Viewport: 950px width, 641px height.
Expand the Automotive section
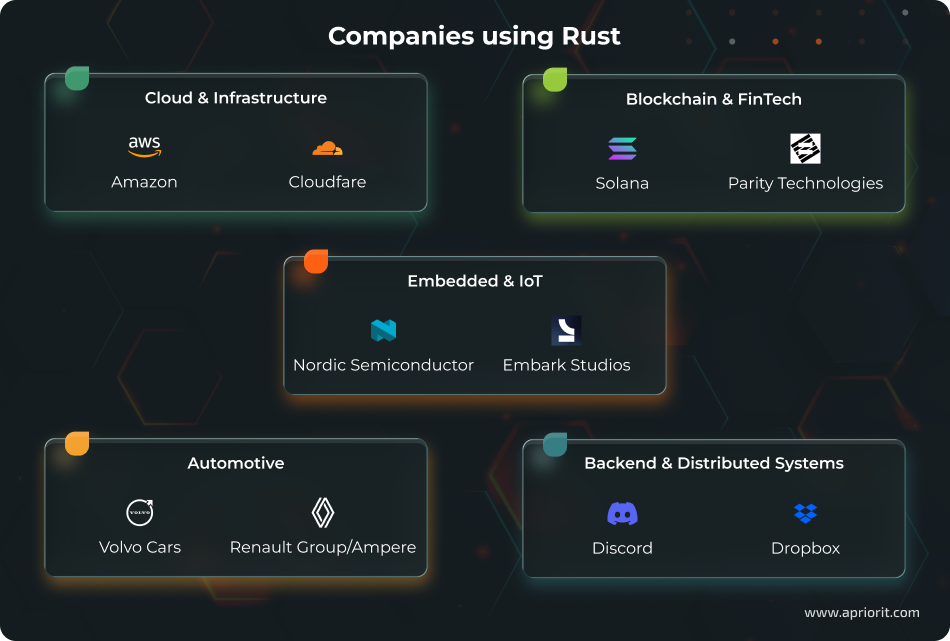[x=236, y=463]
